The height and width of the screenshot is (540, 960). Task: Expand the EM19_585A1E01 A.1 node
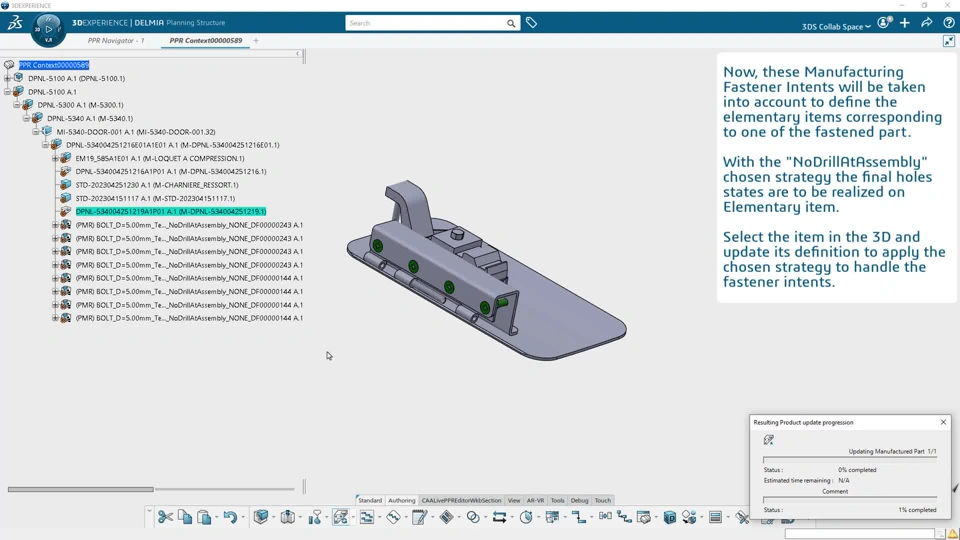click(55, 158)
